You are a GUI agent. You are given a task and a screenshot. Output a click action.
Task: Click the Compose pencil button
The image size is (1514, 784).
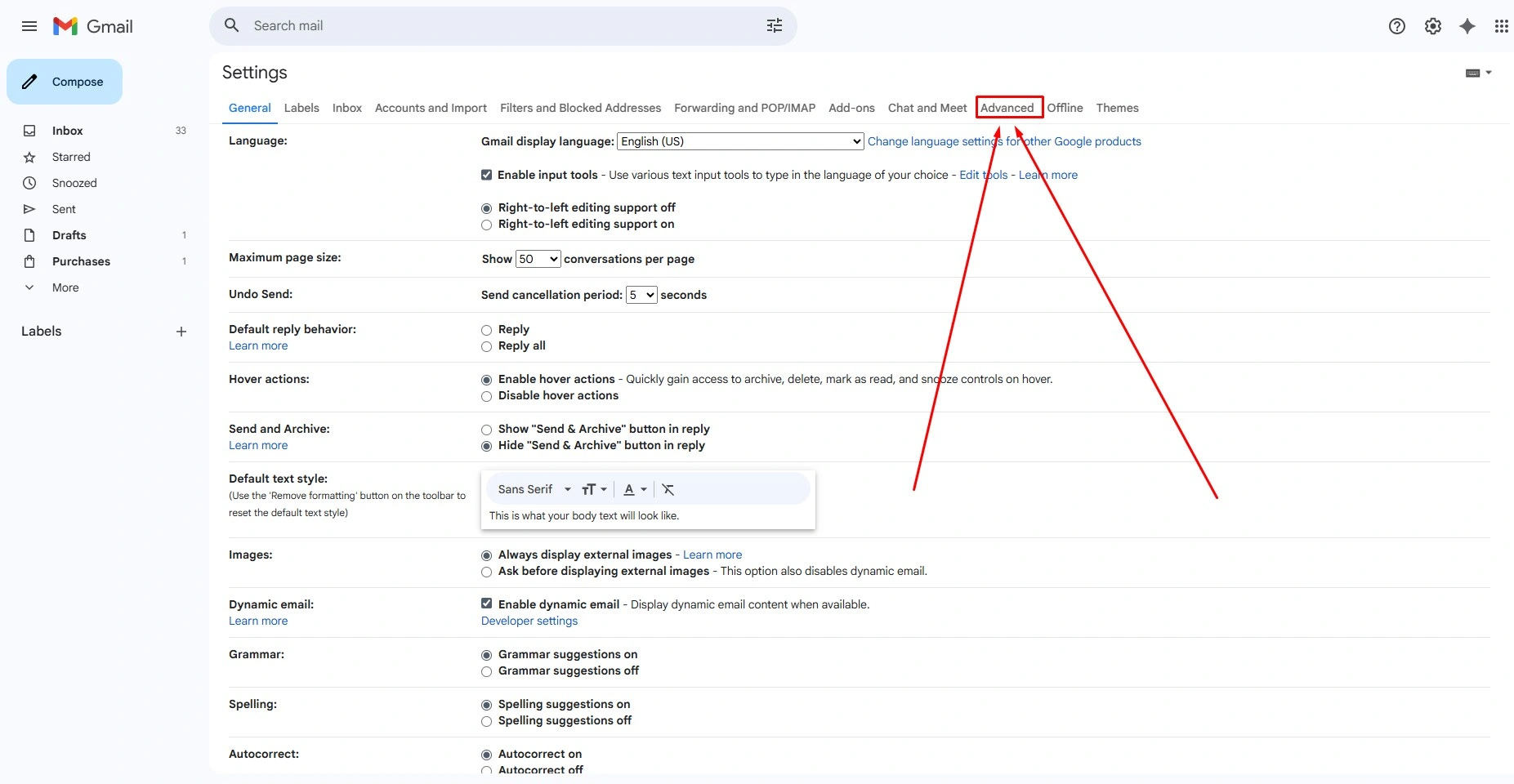(65, 82)
